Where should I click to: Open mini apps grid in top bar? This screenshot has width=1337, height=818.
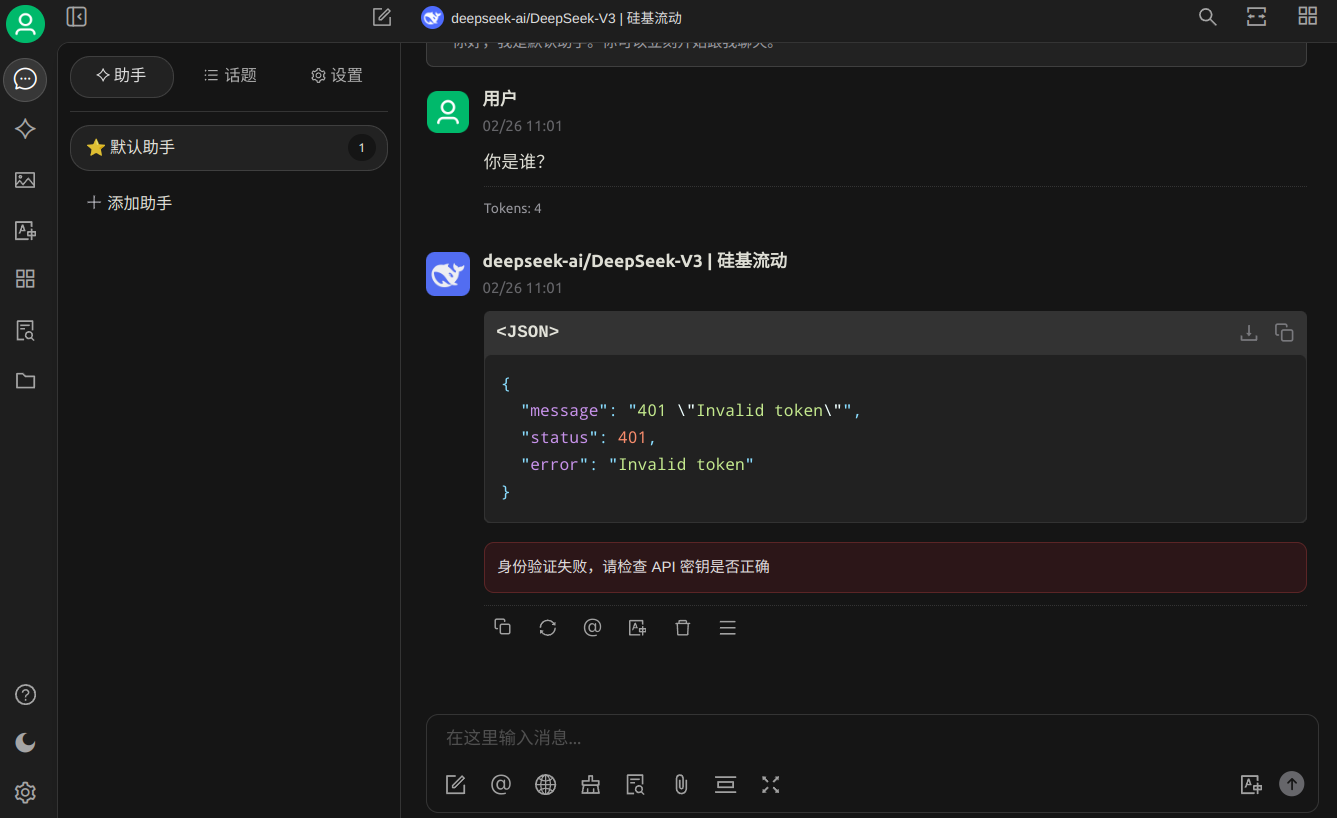1307,16
